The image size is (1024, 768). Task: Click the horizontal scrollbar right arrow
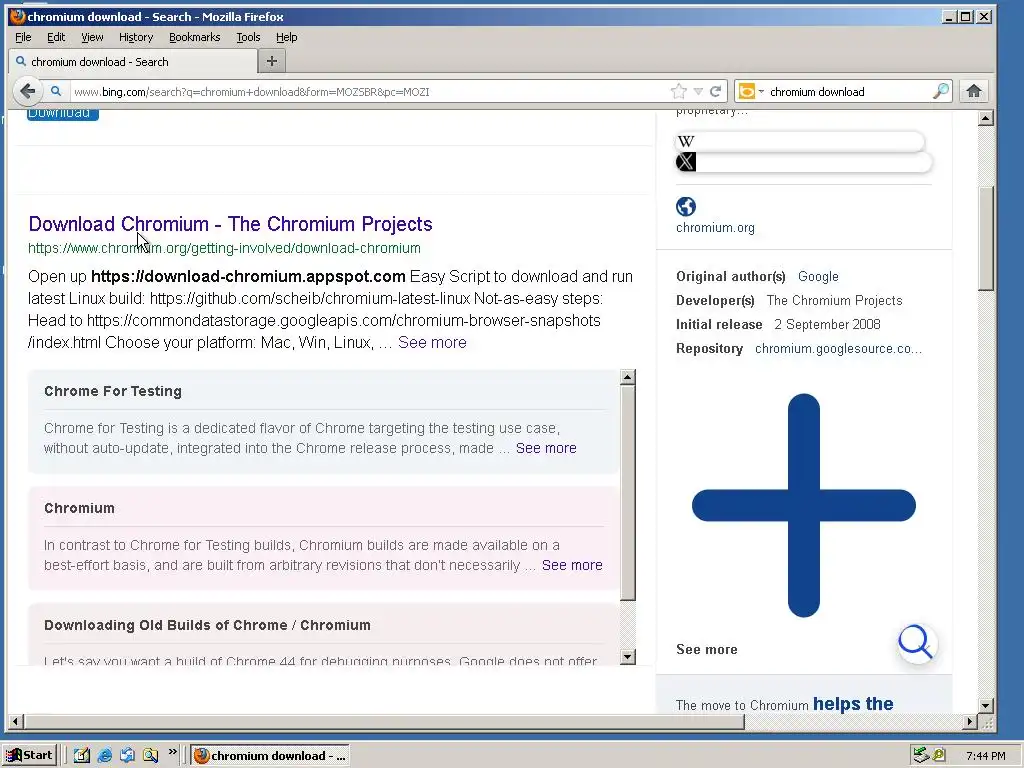(x=970, y=722)
